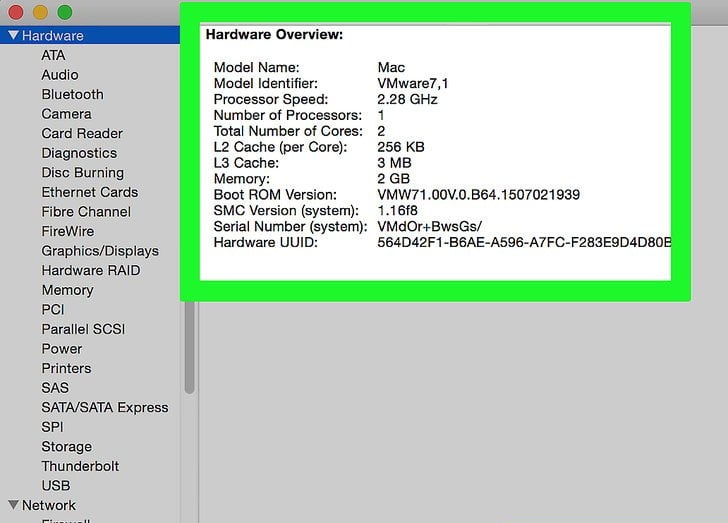Select SPI in the sidebar
This screenshot has height=523, width=728.
pyautogui.click(x=52, y=427)
